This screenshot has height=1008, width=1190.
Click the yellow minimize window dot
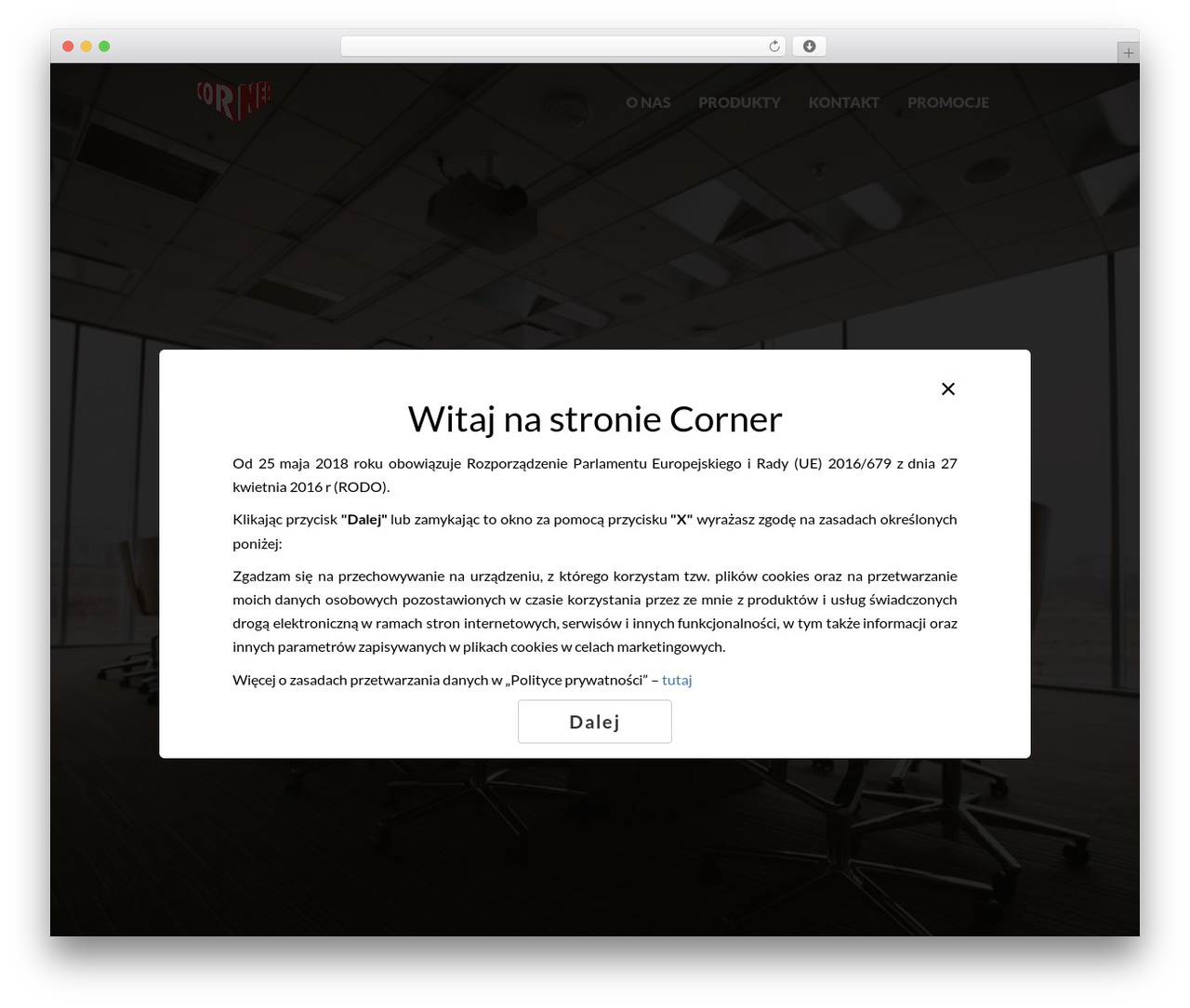(x=86, y=46)
